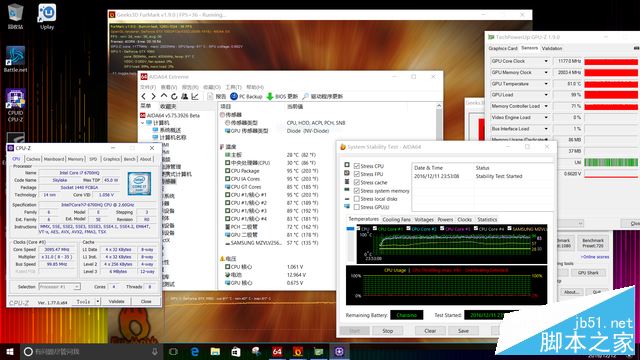Click BIOS 更新 green arrow button
This screenshot has width=640, height=360.
pyautogui.click(x=282, y=96)
